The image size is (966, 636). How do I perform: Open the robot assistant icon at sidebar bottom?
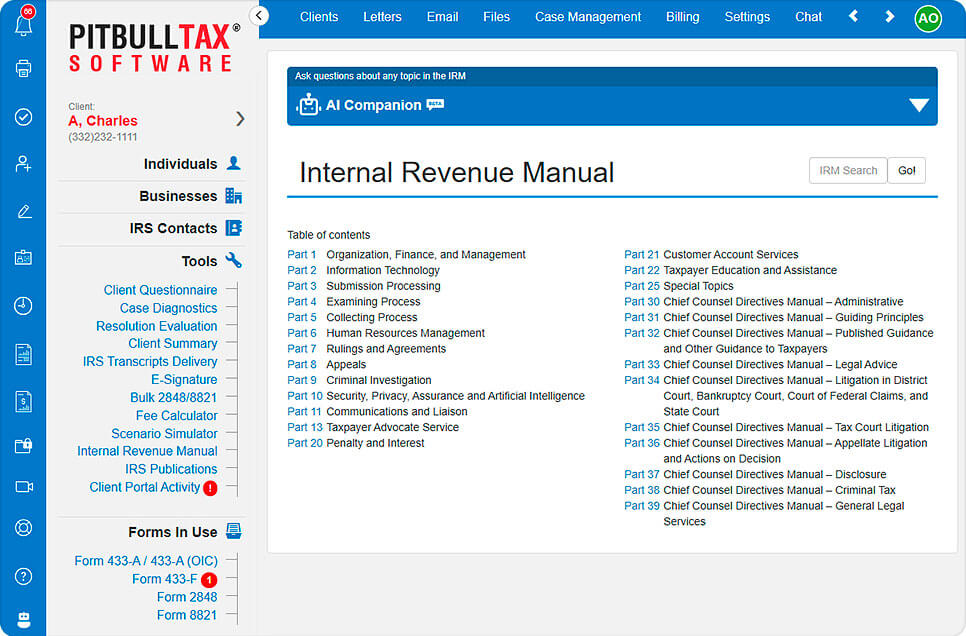coord(23,619)
